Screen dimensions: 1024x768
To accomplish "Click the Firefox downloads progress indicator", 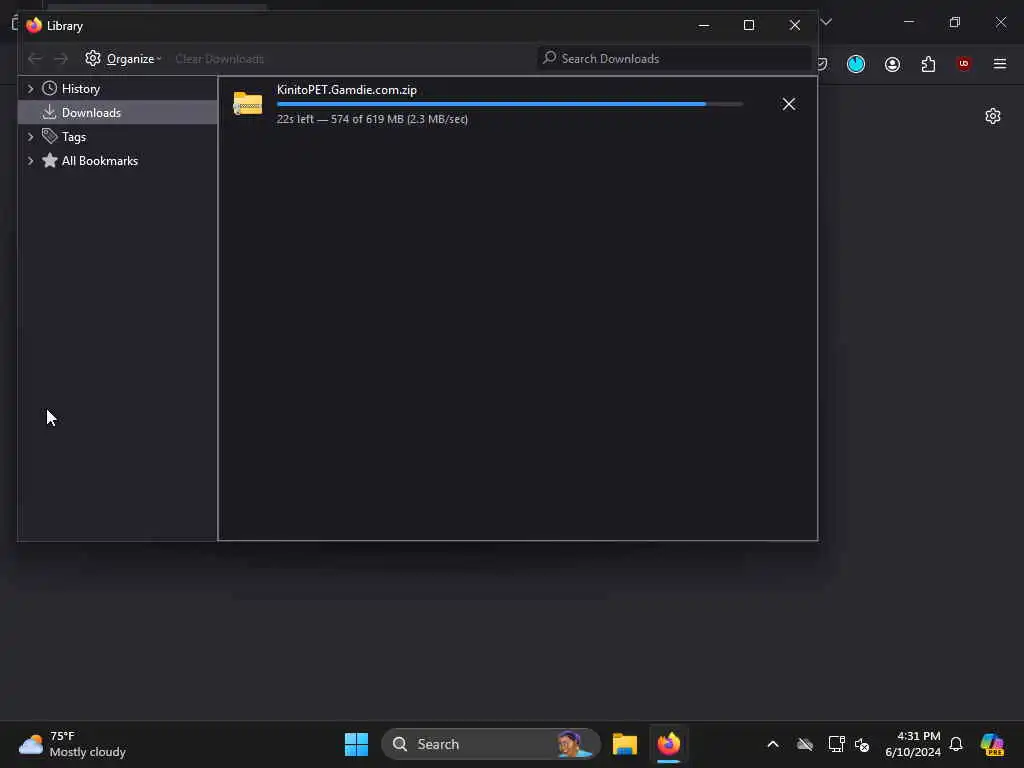I will [856, 64].
